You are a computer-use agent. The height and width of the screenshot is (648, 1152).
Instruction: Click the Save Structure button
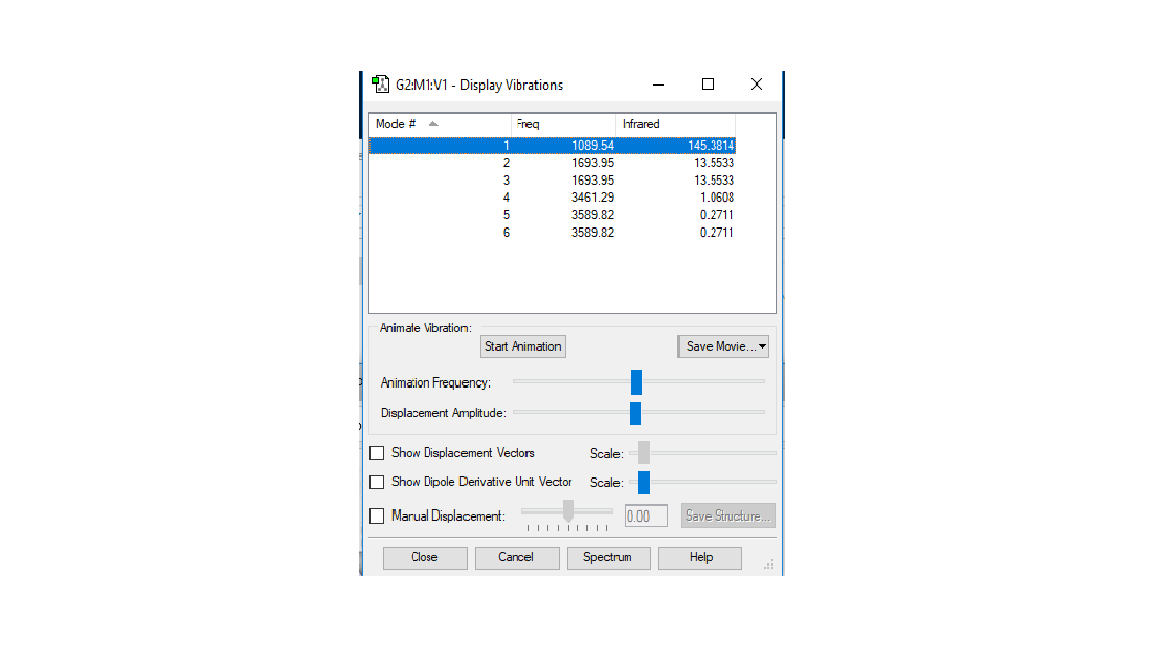click(x=728, y=516)
